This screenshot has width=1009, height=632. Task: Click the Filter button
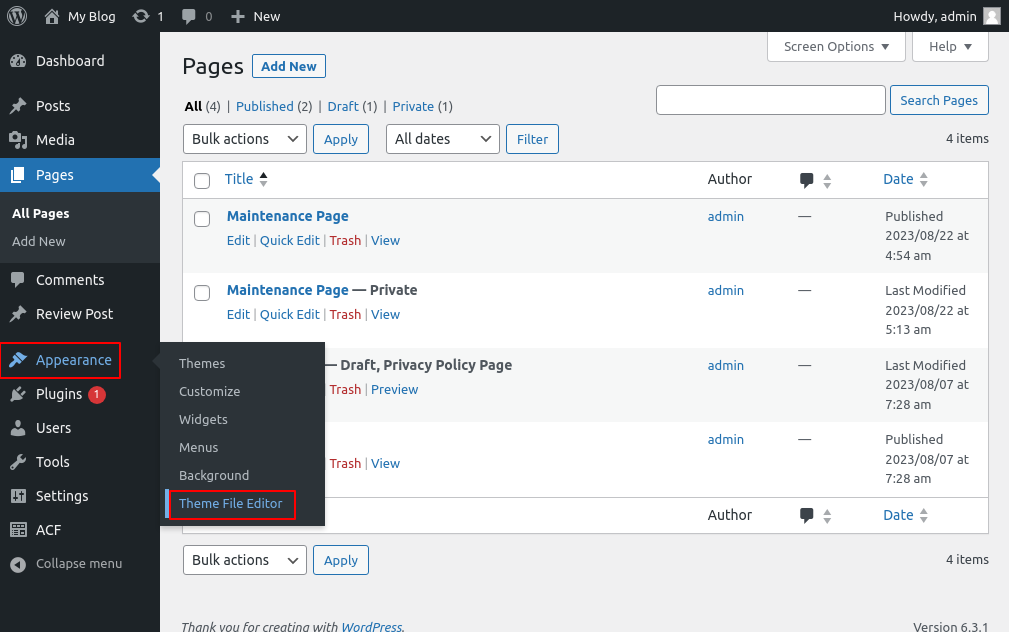[x=532, y=139]
